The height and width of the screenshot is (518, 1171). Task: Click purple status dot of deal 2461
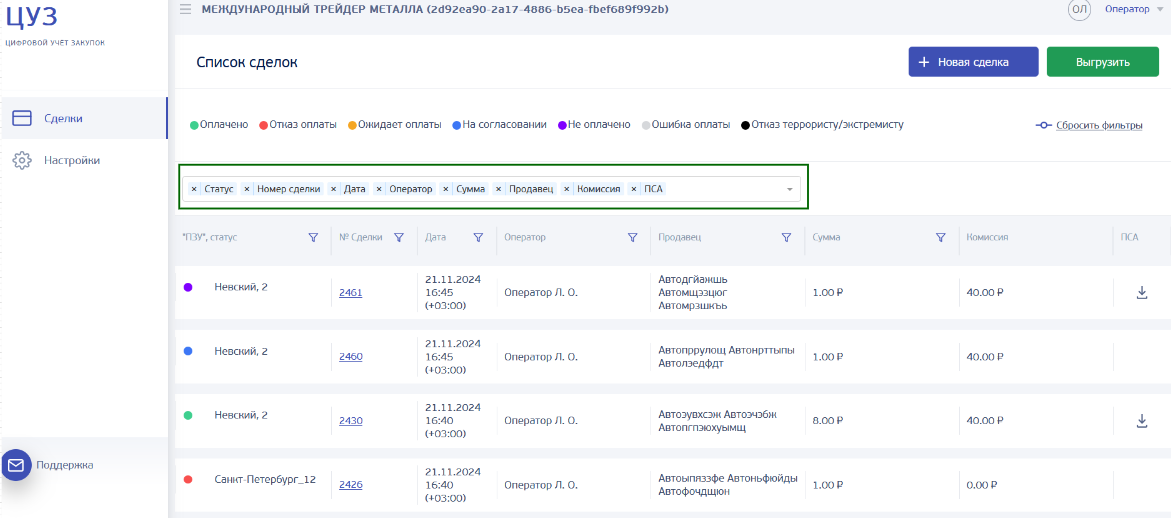coord(188,287)
